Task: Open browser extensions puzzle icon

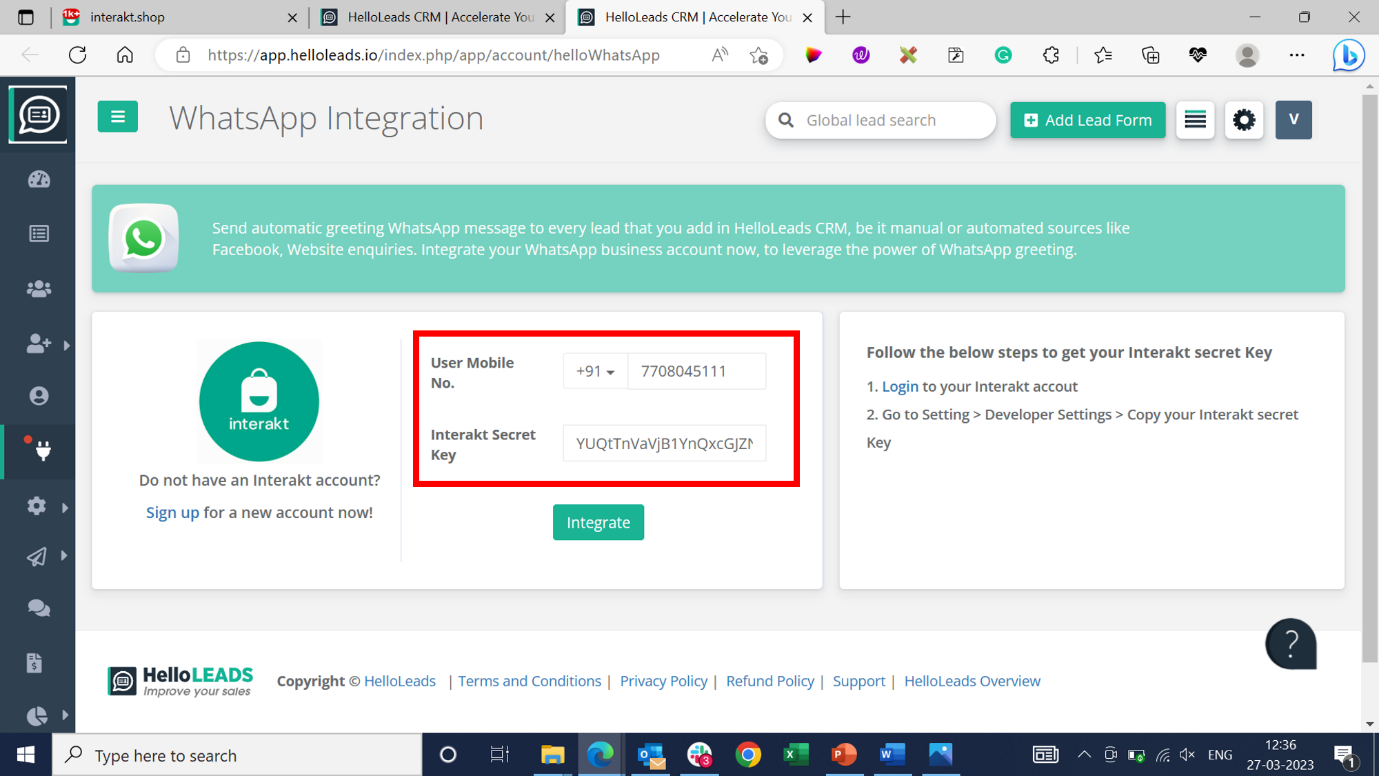Action: (x=1051, y=55)
